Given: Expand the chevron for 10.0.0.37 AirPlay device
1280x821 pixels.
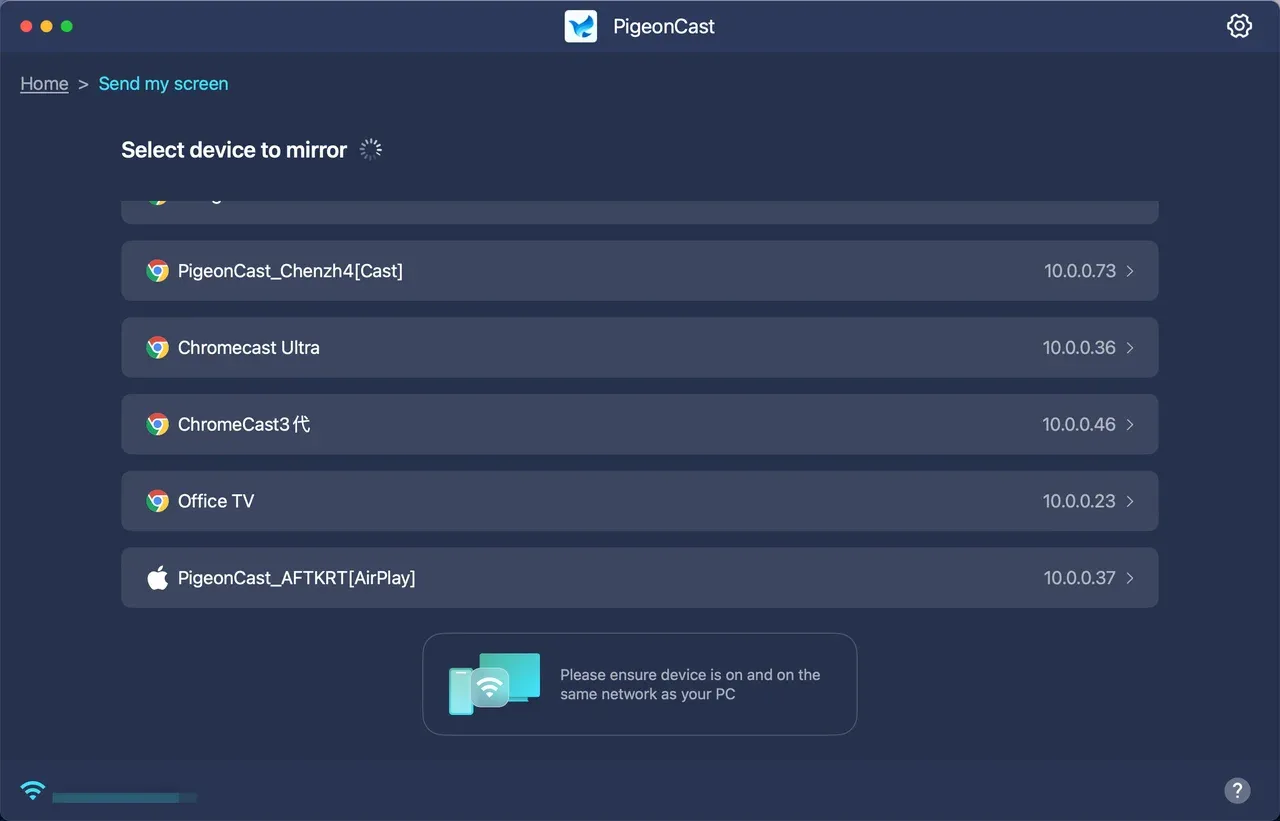Looking at the screenshot, I should point(1130,578).
